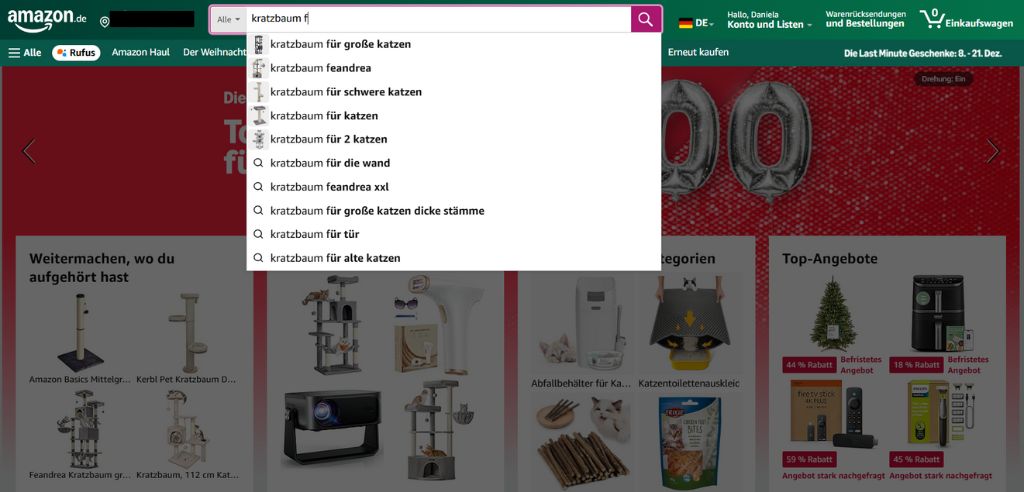Open the Erneut kaufen nav link

698,52
